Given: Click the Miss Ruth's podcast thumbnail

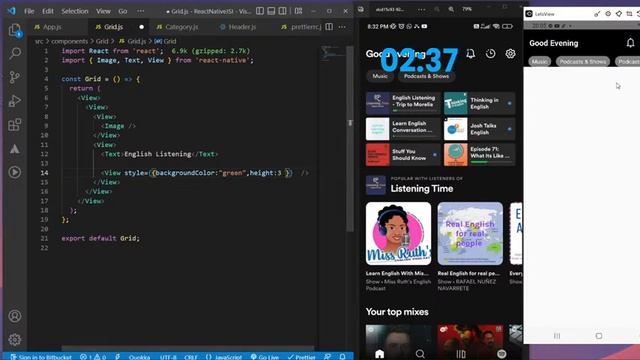Looking at the screenshot, I should (x=398, y=234).
